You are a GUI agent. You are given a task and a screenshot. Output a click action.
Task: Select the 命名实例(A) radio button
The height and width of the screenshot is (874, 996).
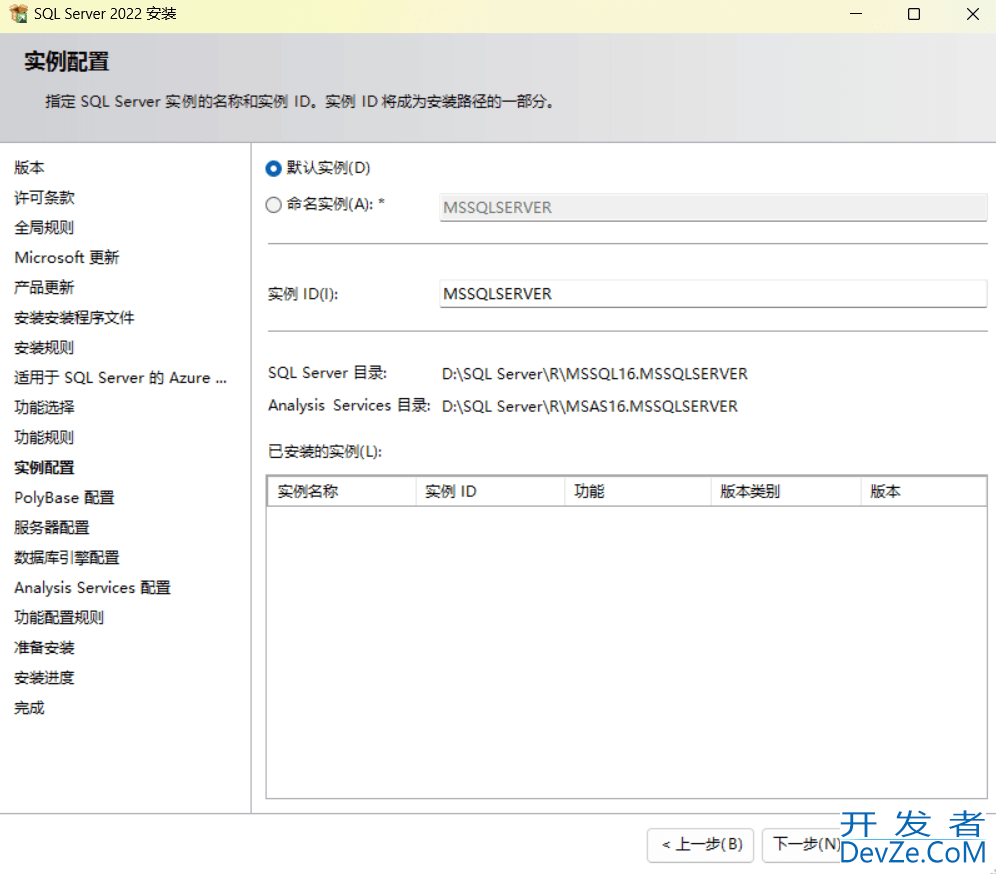tap(273, 205)
